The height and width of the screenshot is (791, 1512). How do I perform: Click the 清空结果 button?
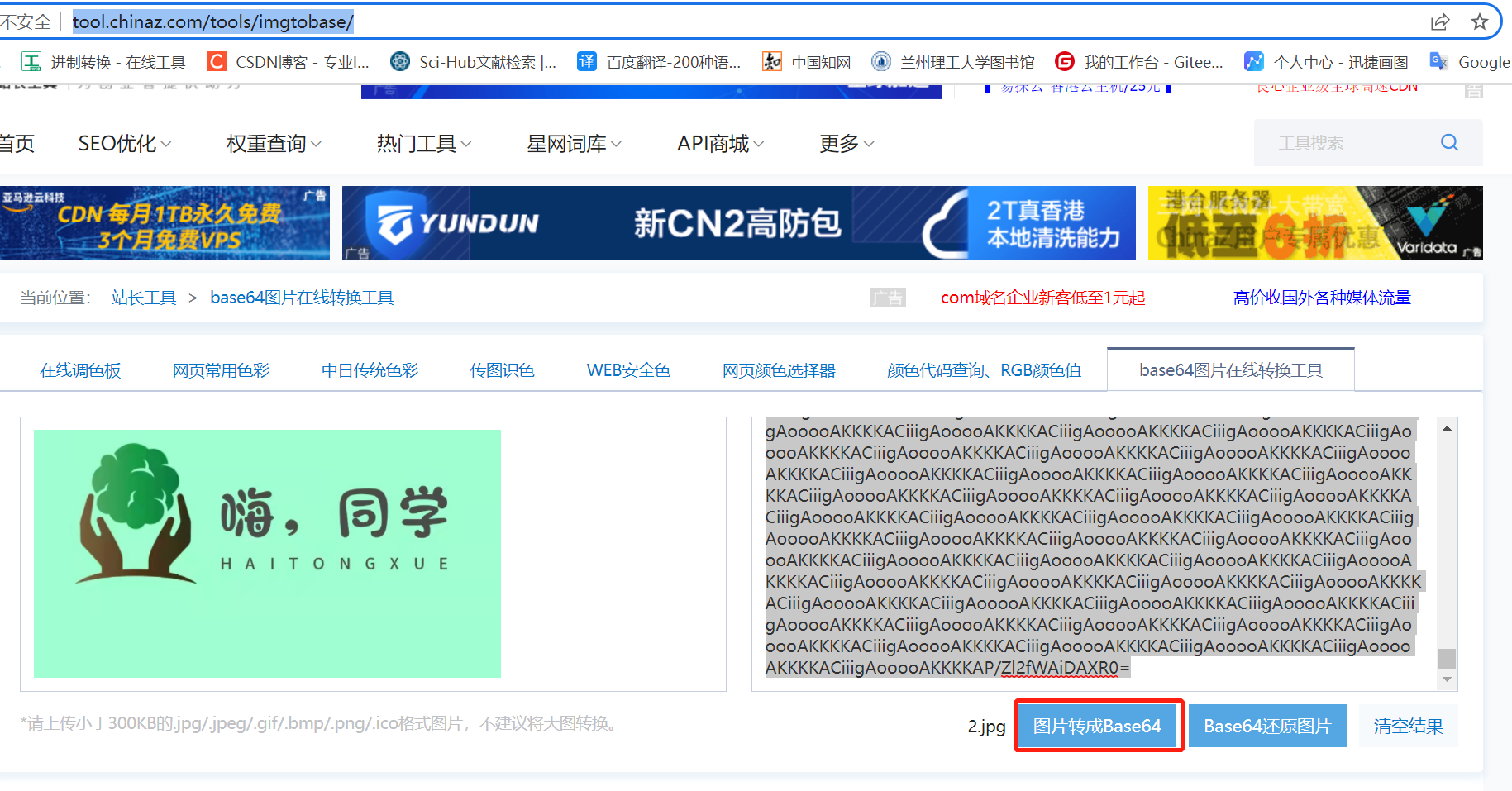(1408, 726)
